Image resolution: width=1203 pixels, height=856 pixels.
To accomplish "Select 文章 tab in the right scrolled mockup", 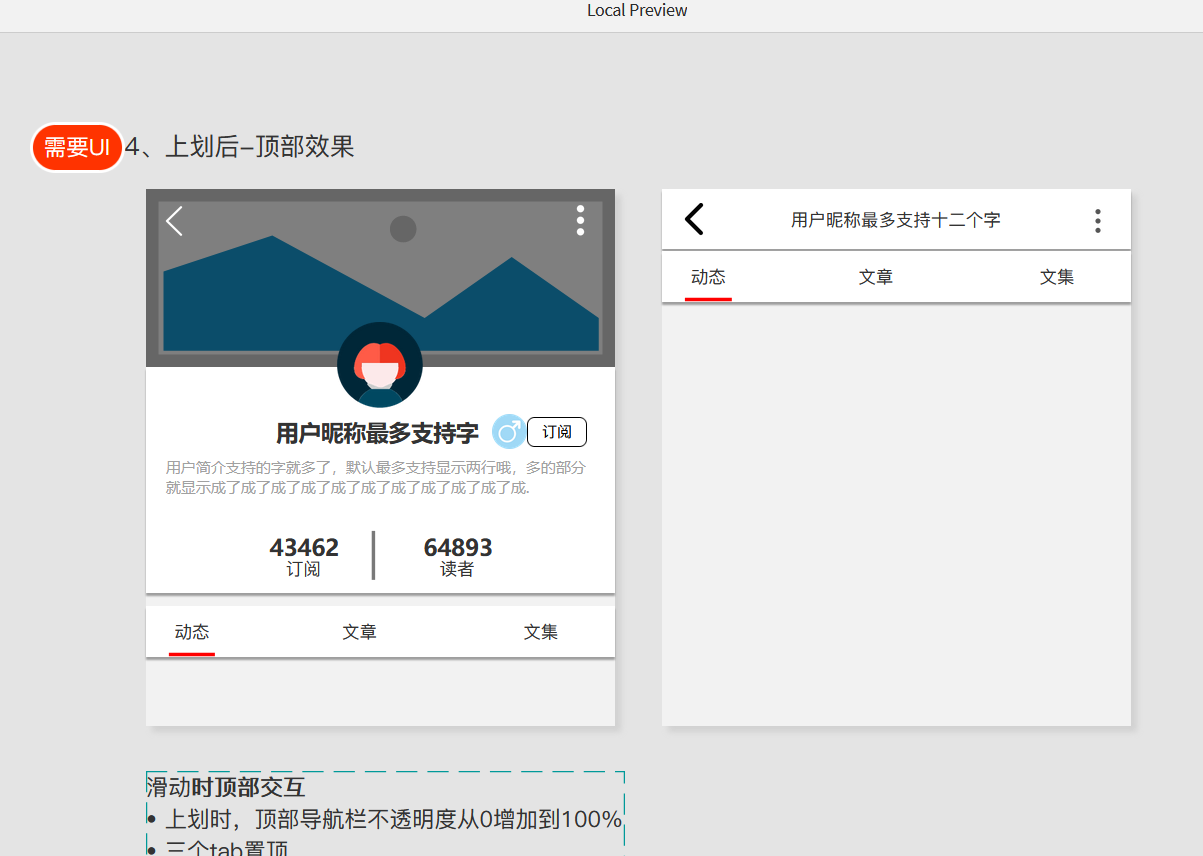I will pyautogui.click(x=876, y=277).
